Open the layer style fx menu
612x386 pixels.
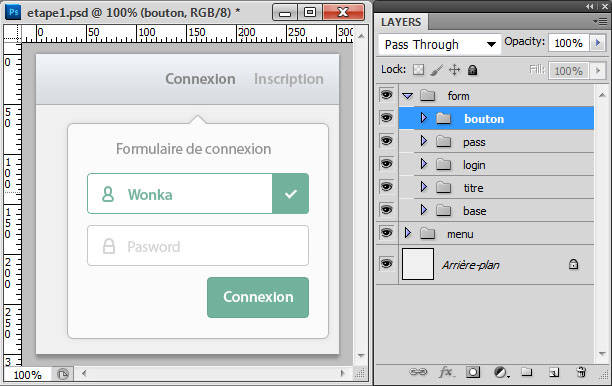click(x=446, y=372)
